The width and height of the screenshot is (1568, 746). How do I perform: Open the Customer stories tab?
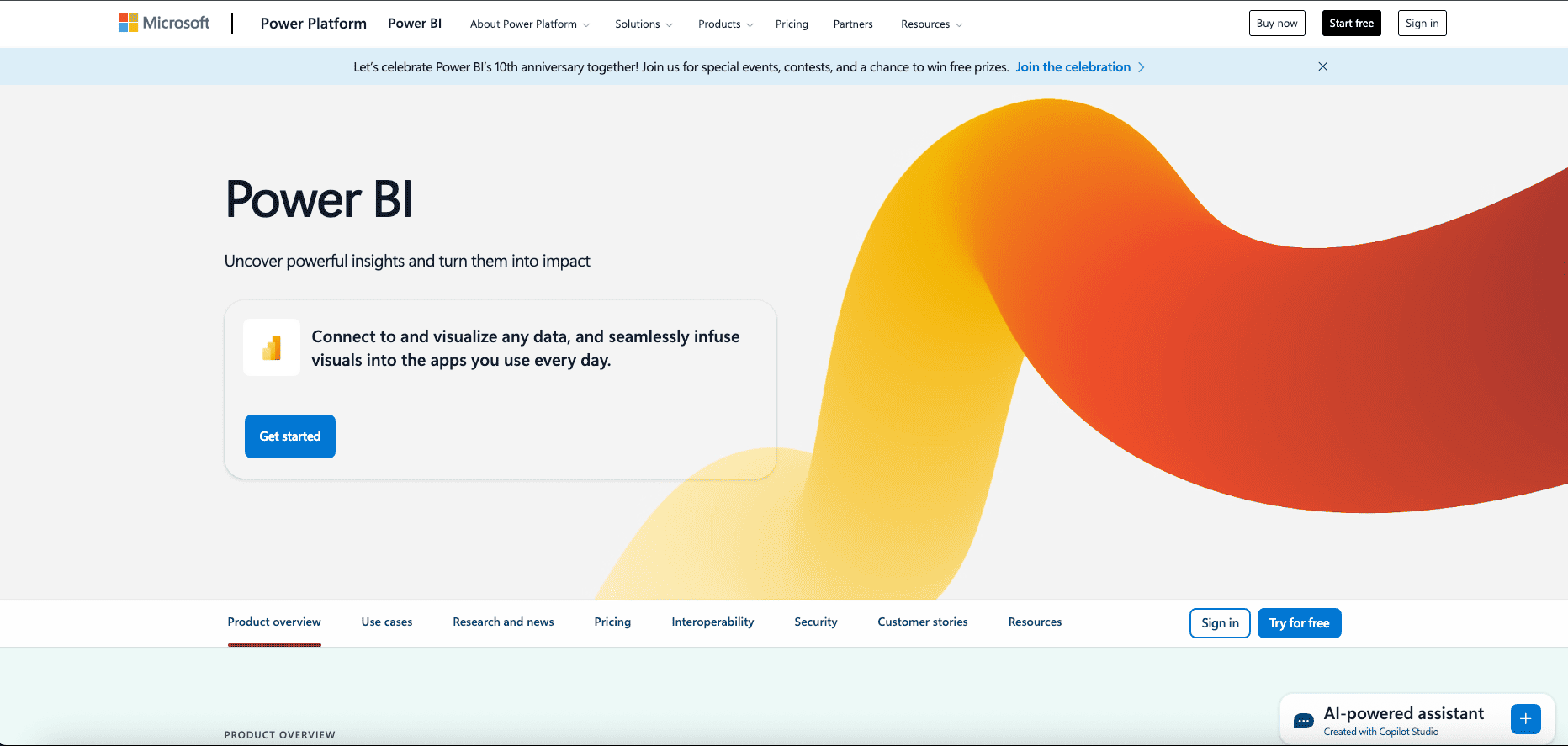(x=922, y=622)
